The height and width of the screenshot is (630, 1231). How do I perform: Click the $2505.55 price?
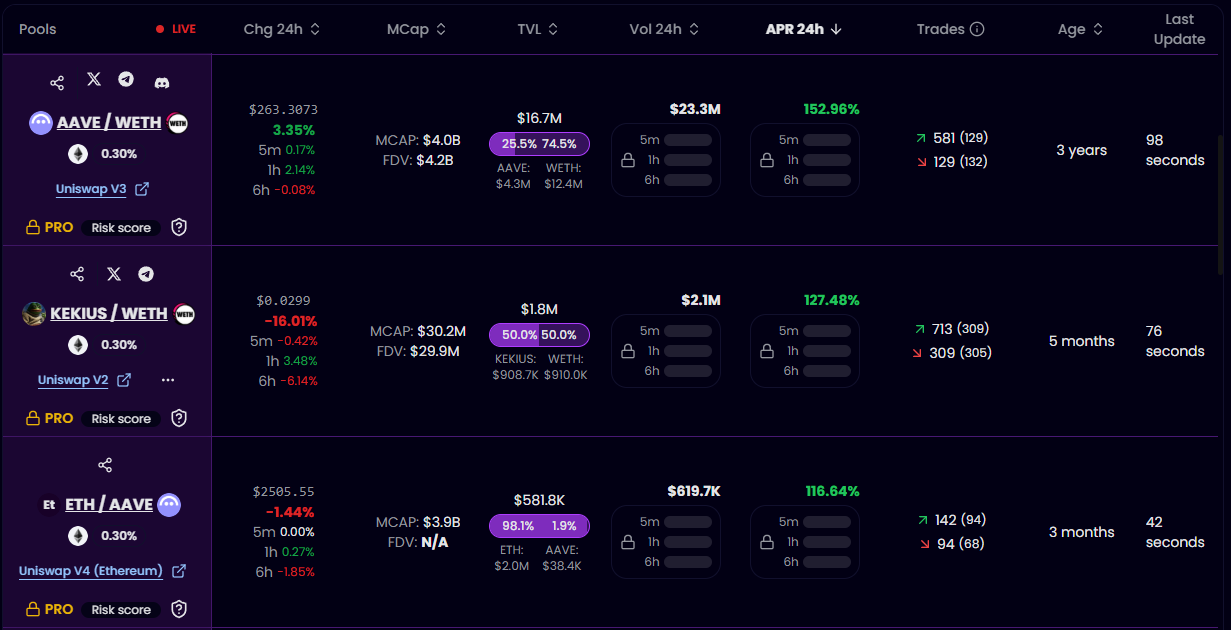pos(284,492)
